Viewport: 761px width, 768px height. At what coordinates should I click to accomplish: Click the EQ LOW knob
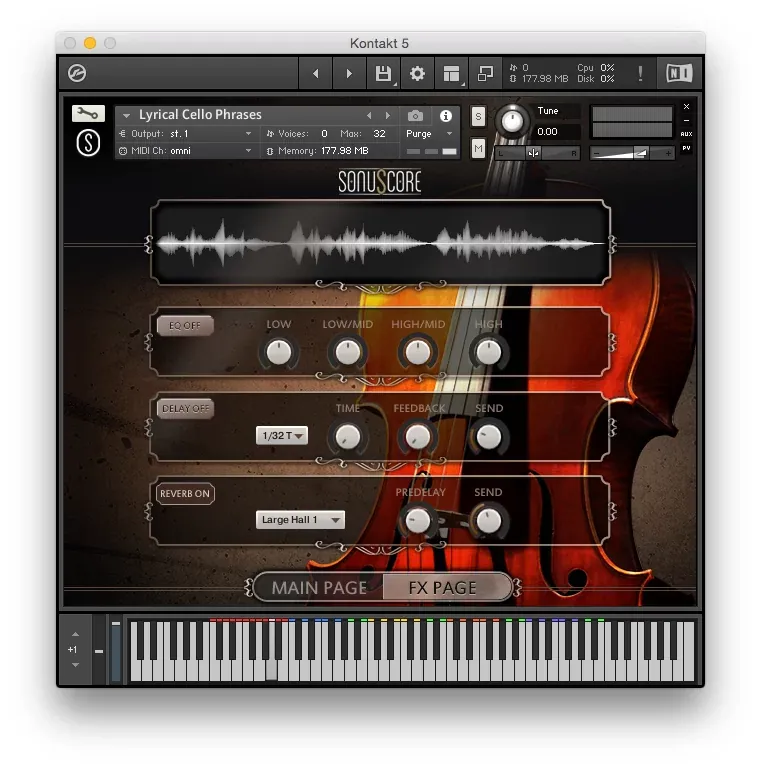(x=279, y=352)
